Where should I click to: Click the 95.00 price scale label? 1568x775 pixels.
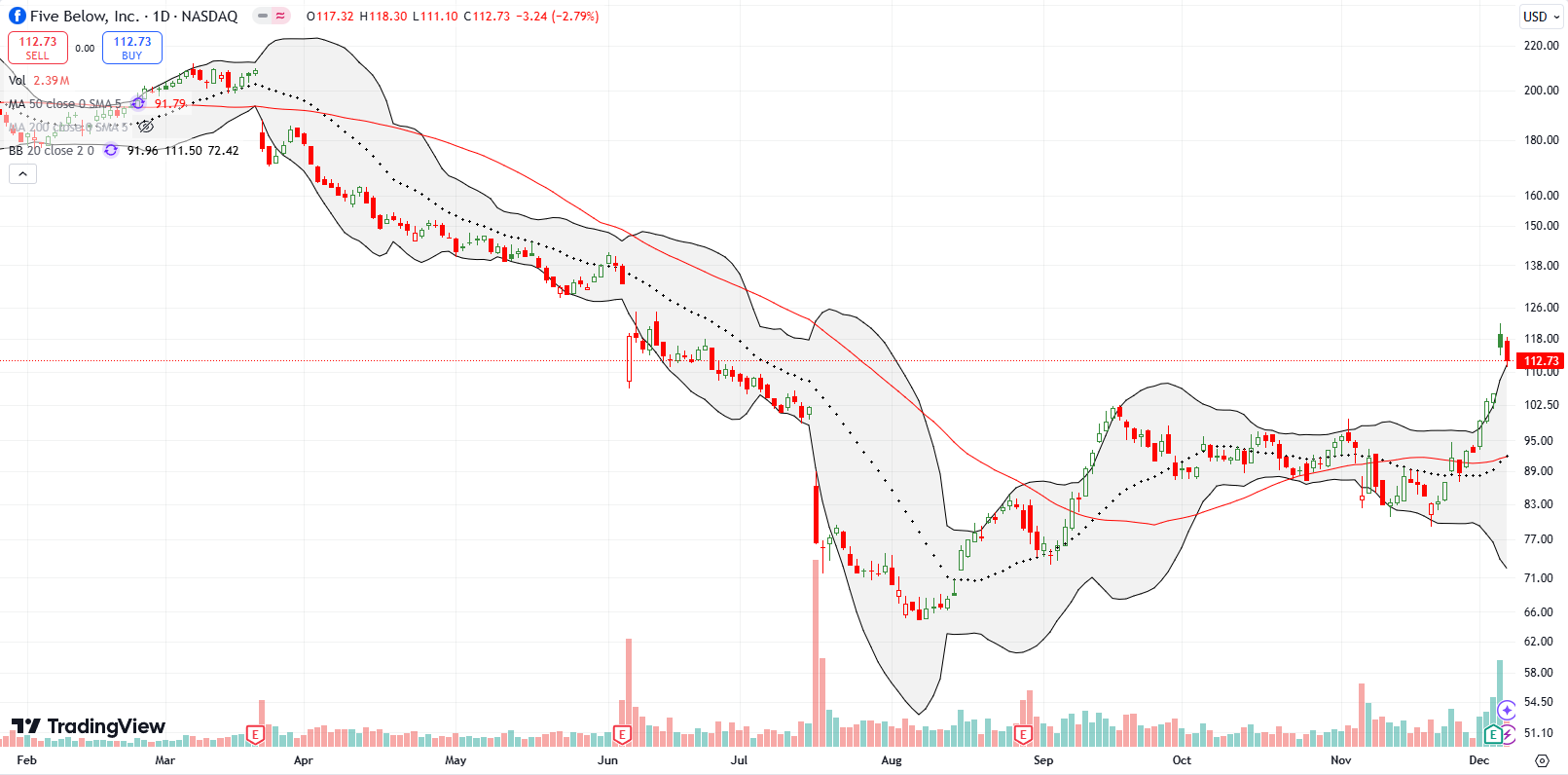pyautogui.click(x=1539, y=441)
